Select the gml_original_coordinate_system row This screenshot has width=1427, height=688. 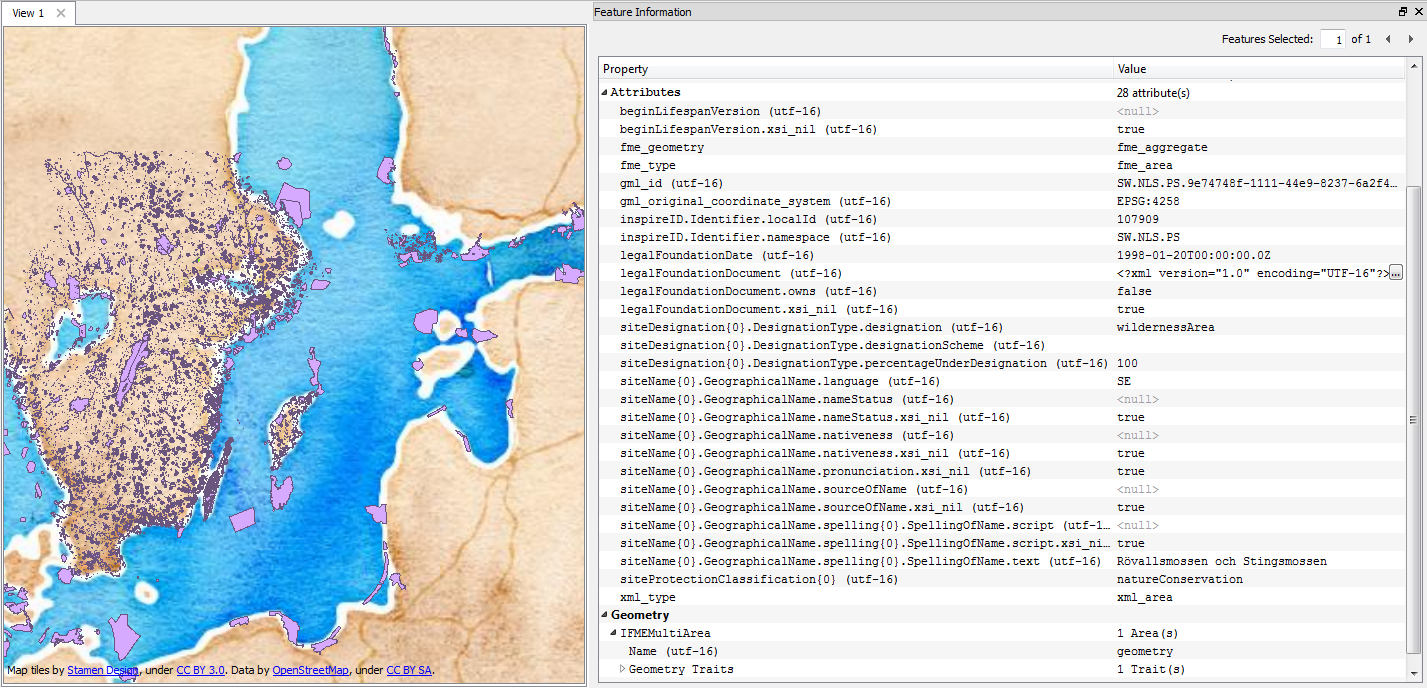coord(1002,201)
